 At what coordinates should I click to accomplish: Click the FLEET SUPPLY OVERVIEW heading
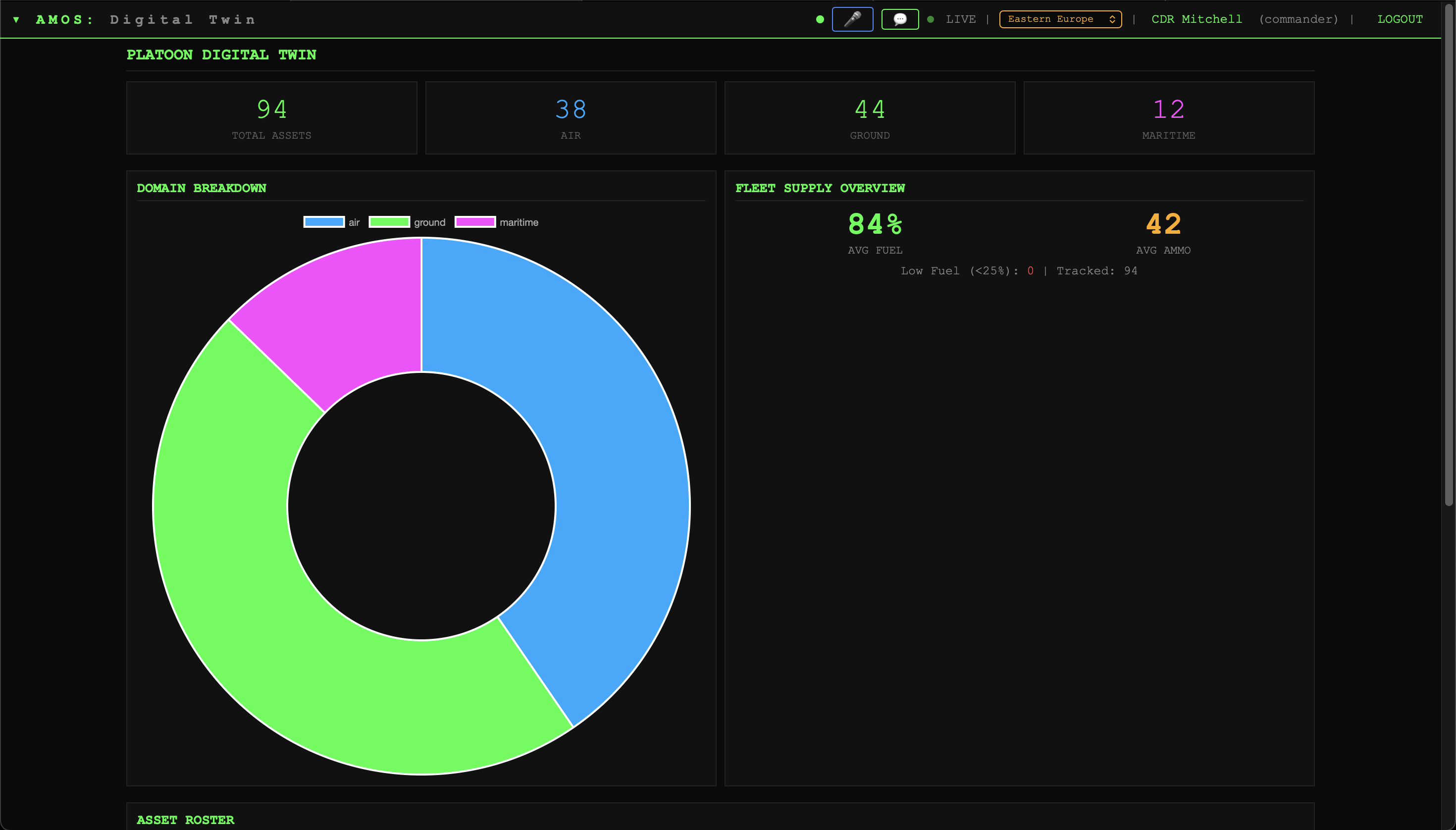tap(820, 188)
